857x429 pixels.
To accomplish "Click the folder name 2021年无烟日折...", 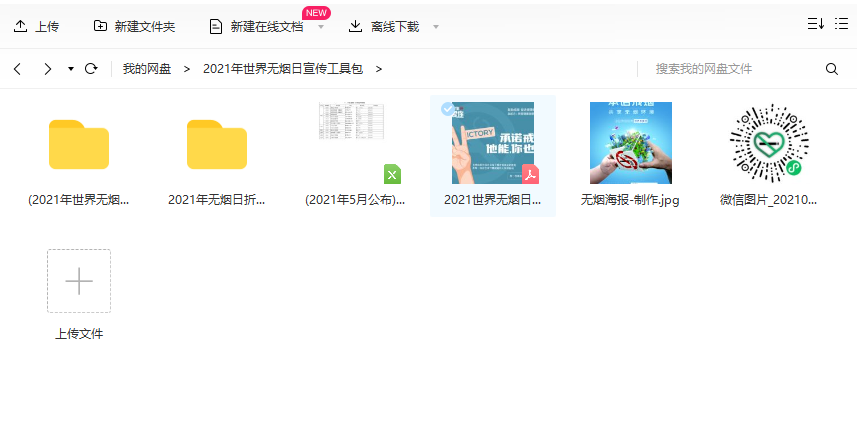I will click(216, 200).
